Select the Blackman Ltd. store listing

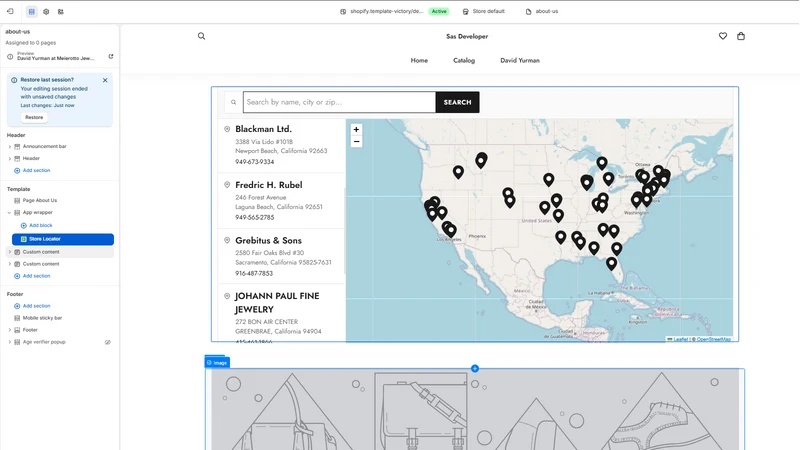[282, 145]
